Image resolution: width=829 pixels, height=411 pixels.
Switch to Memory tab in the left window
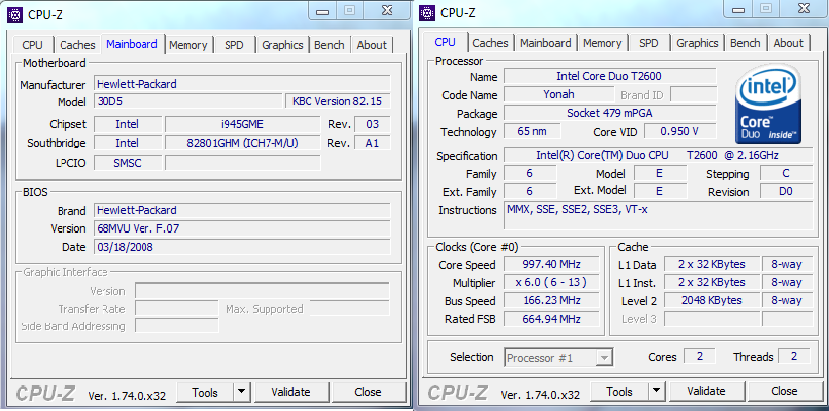(188, 45)
